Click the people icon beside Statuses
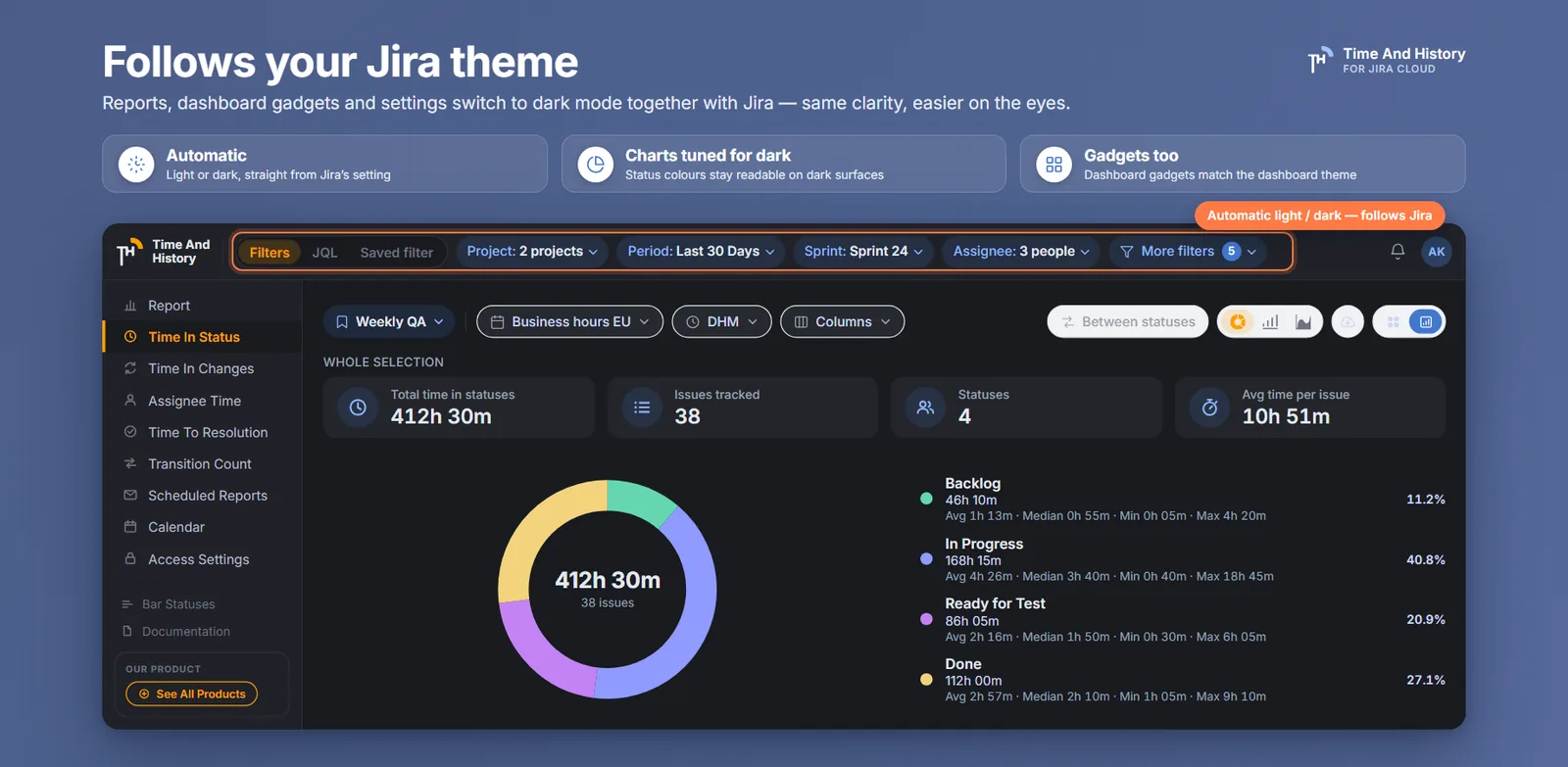This screenshot has height=767, width=1568. tap(925, 407)
